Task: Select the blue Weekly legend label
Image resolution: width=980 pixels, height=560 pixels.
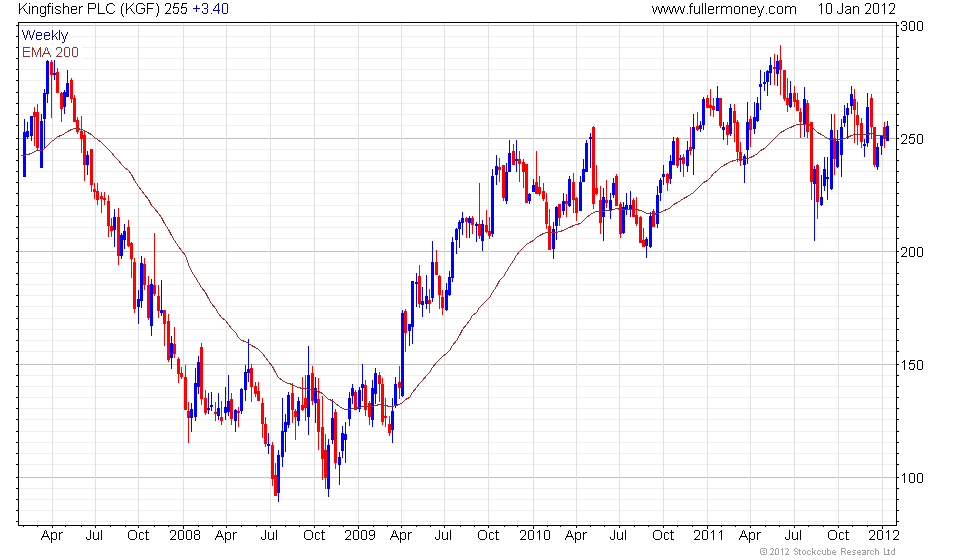Action: pos(45,36)
